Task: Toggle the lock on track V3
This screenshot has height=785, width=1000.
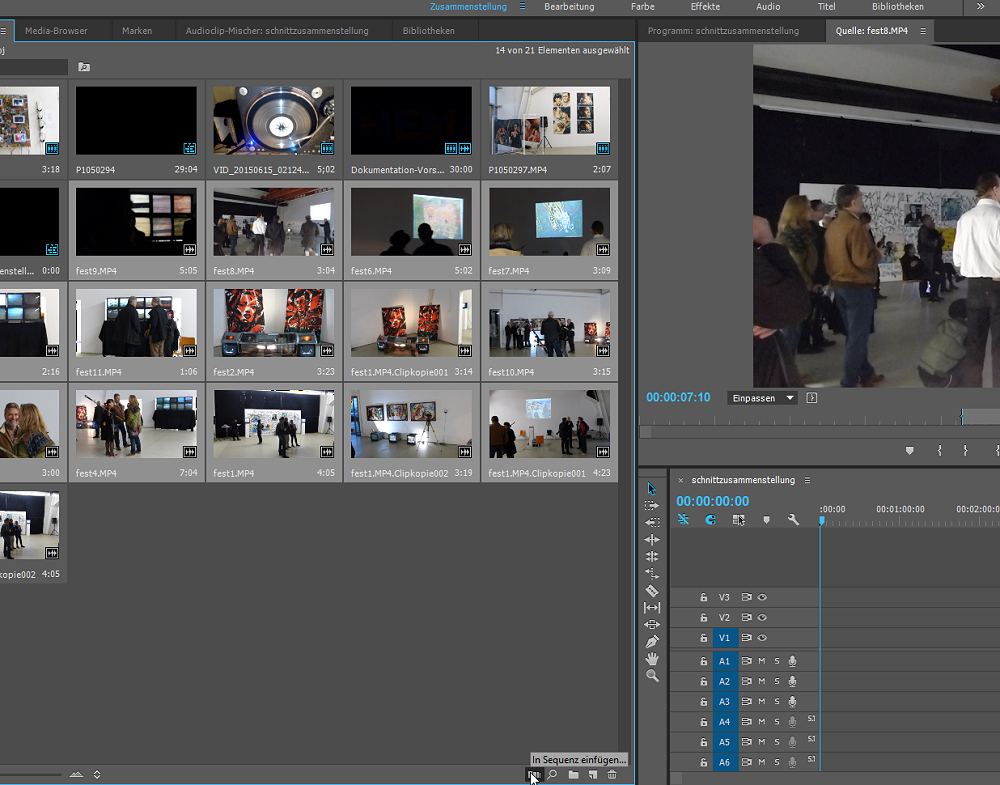Action: click(703, 598)
